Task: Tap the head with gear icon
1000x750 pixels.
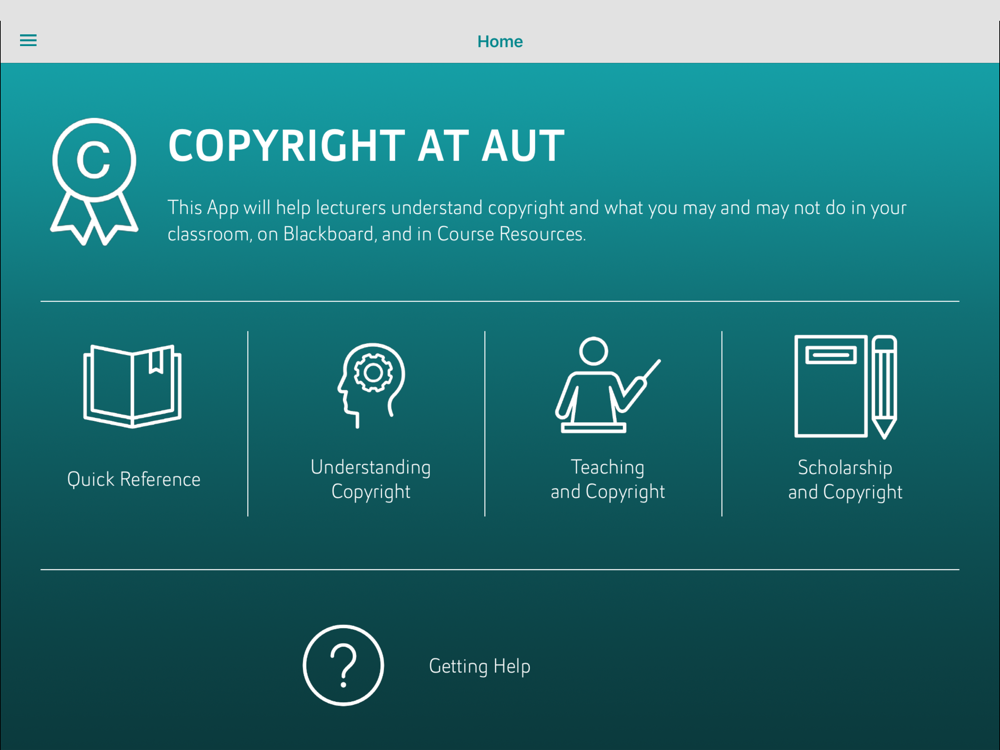Action: (x=371, y=385)
